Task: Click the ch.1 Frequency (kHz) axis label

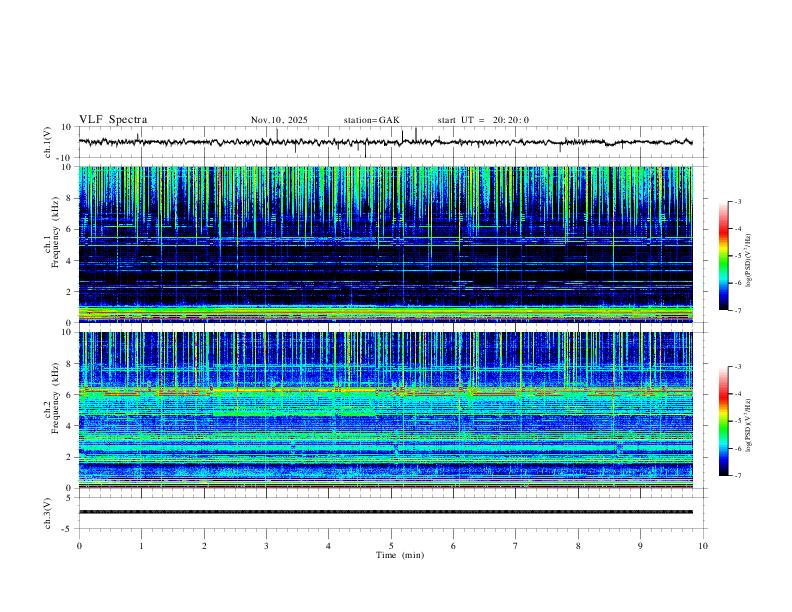Action: coord(52,231)
